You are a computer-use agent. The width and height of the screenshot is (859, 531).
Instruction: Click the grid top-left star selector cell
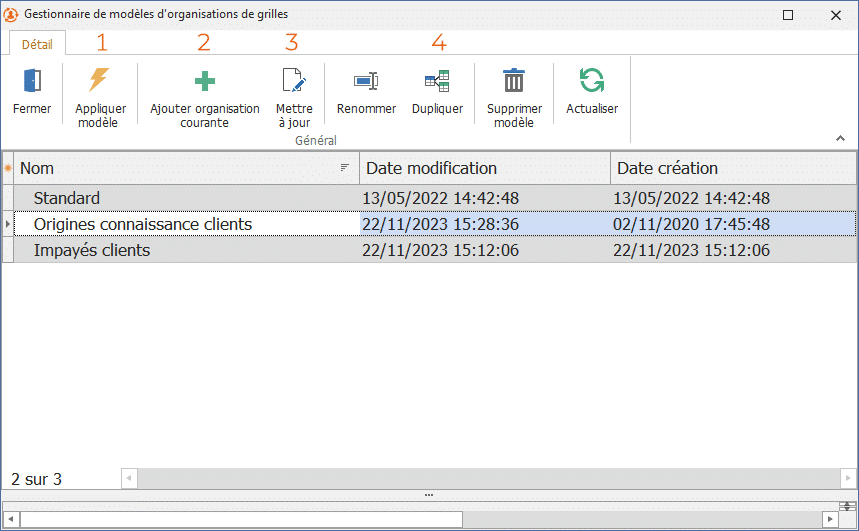pos(8,168)
